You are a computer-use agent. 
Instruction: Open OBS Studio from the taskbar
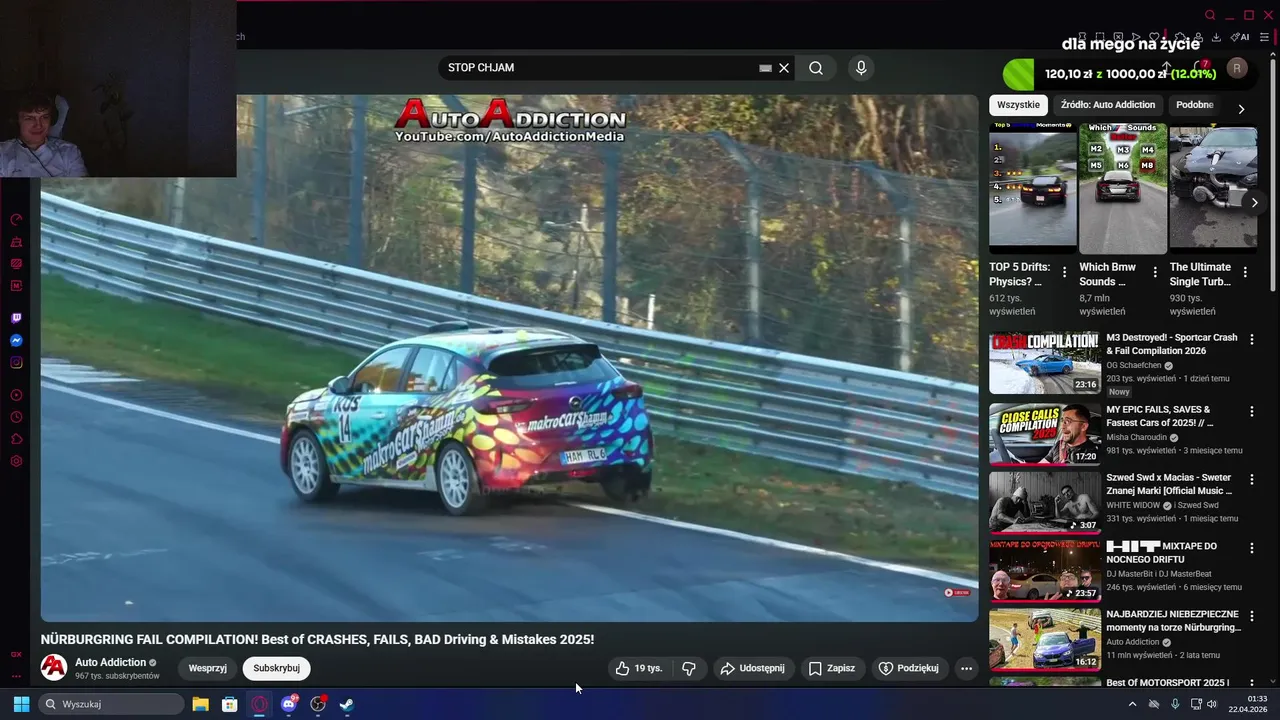pos(318,704)
